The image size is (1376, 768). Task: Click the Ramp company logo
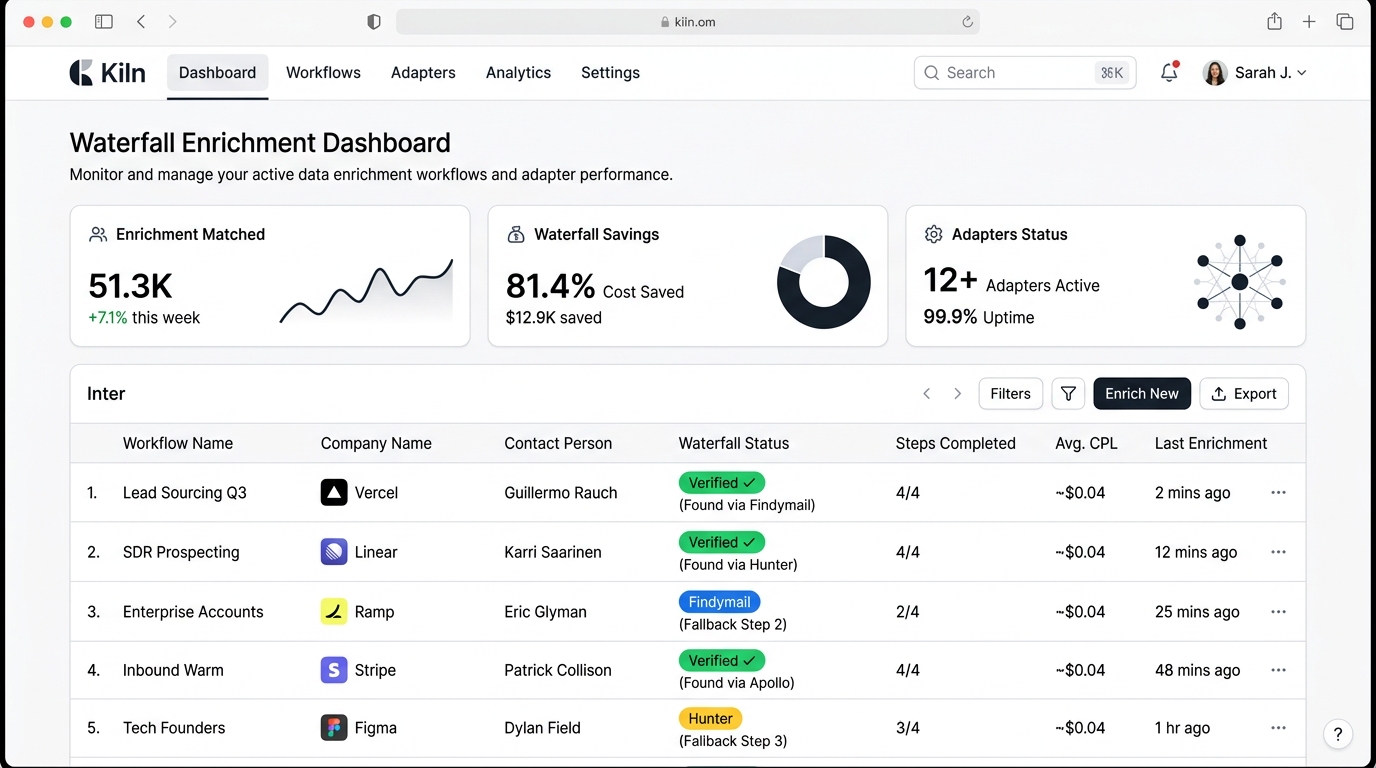click(334, 611)
